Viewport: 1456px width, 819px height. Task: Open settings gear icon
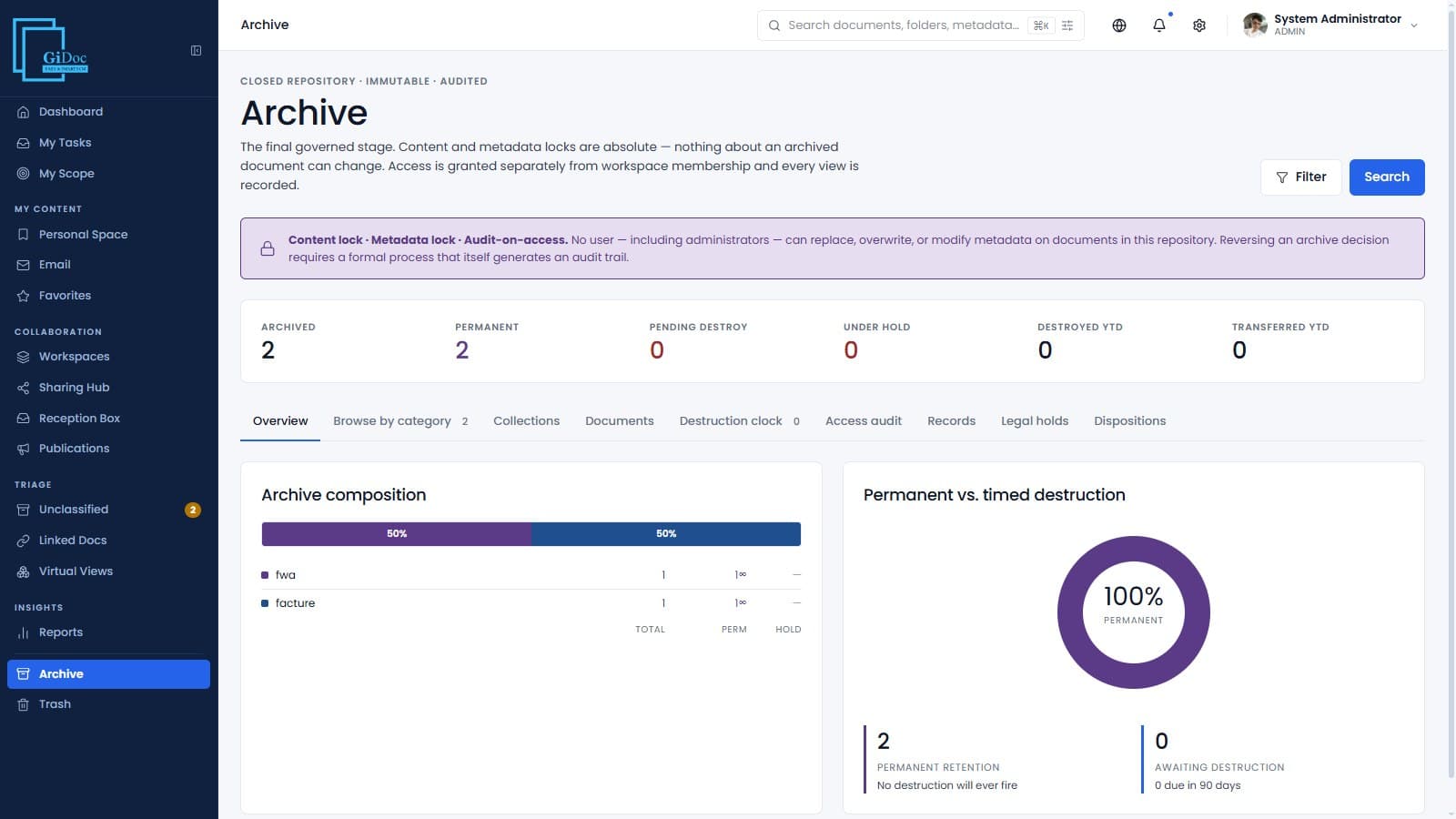1199,25
